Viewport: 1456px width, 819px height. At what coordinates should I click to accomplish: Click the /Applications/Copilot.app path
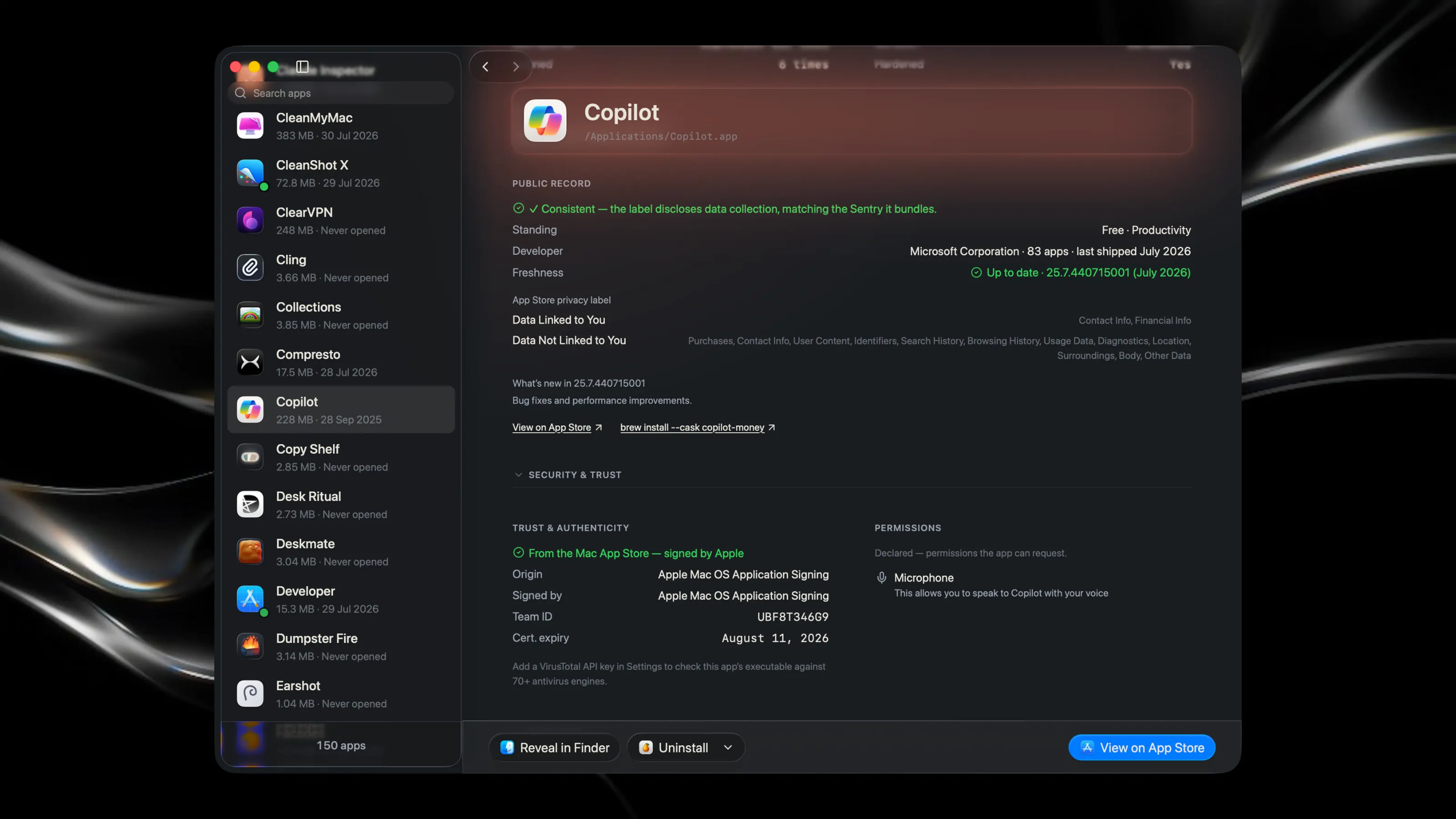(661, 137)
